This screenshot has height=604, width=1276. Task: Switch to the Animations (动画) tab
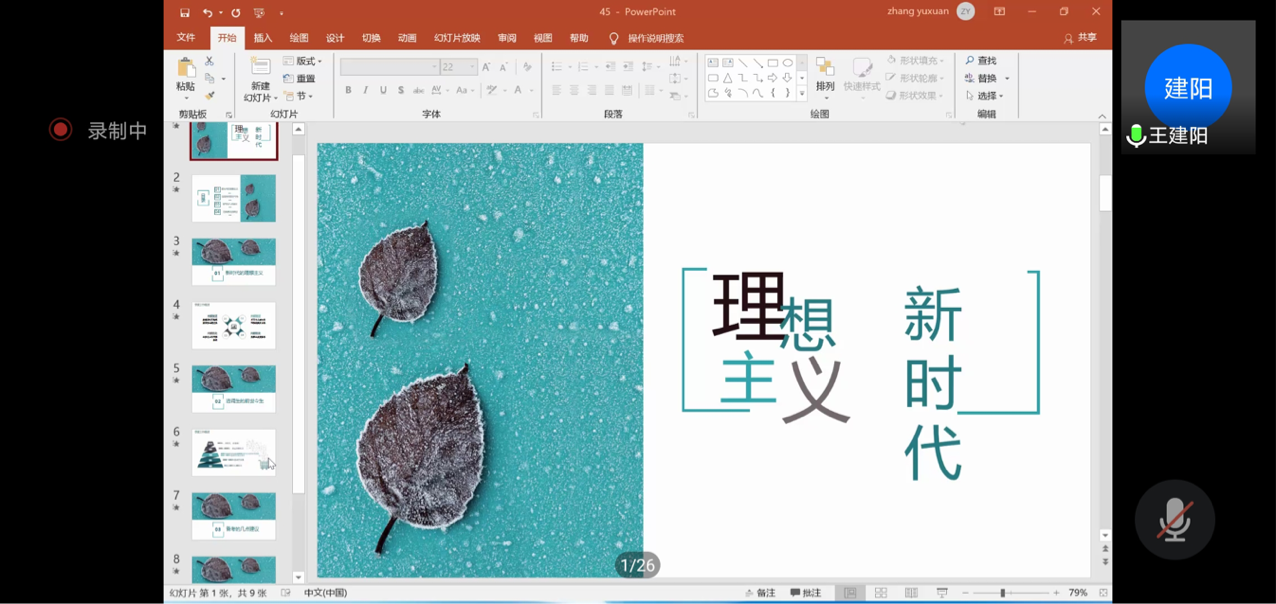(x=407, y=38)
